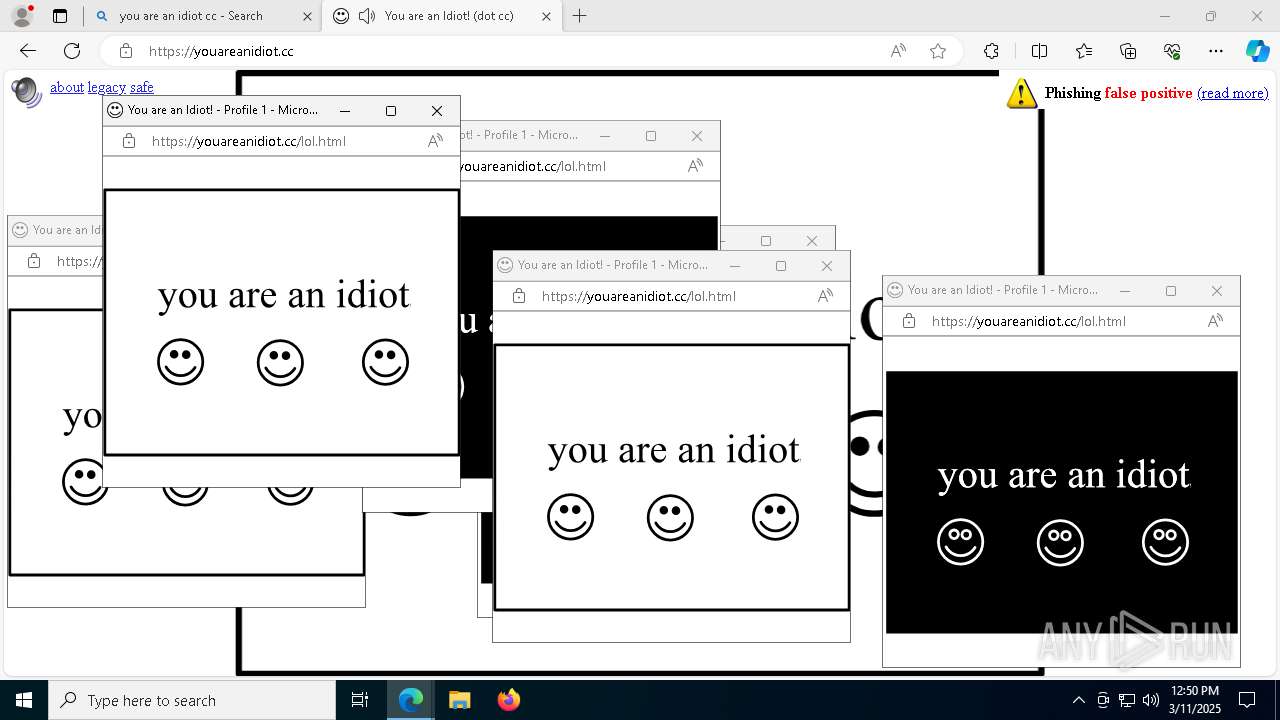Open the taskbar volume icon

[x=1151, y=700]
